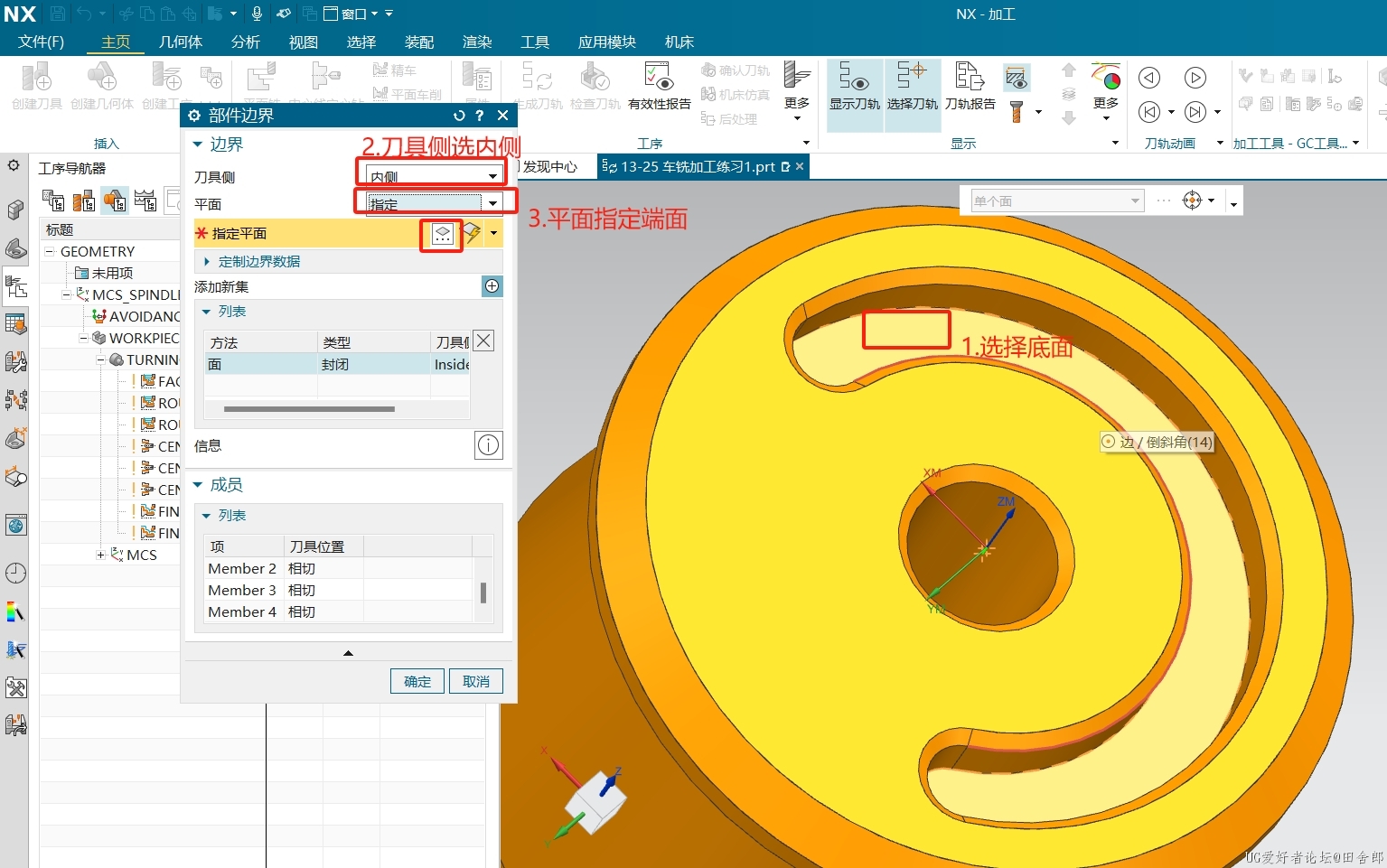This screenshot has height=868, width=1387.
Task: Click the play backward tool path animation button
Action: click(x=1149, y=78)
